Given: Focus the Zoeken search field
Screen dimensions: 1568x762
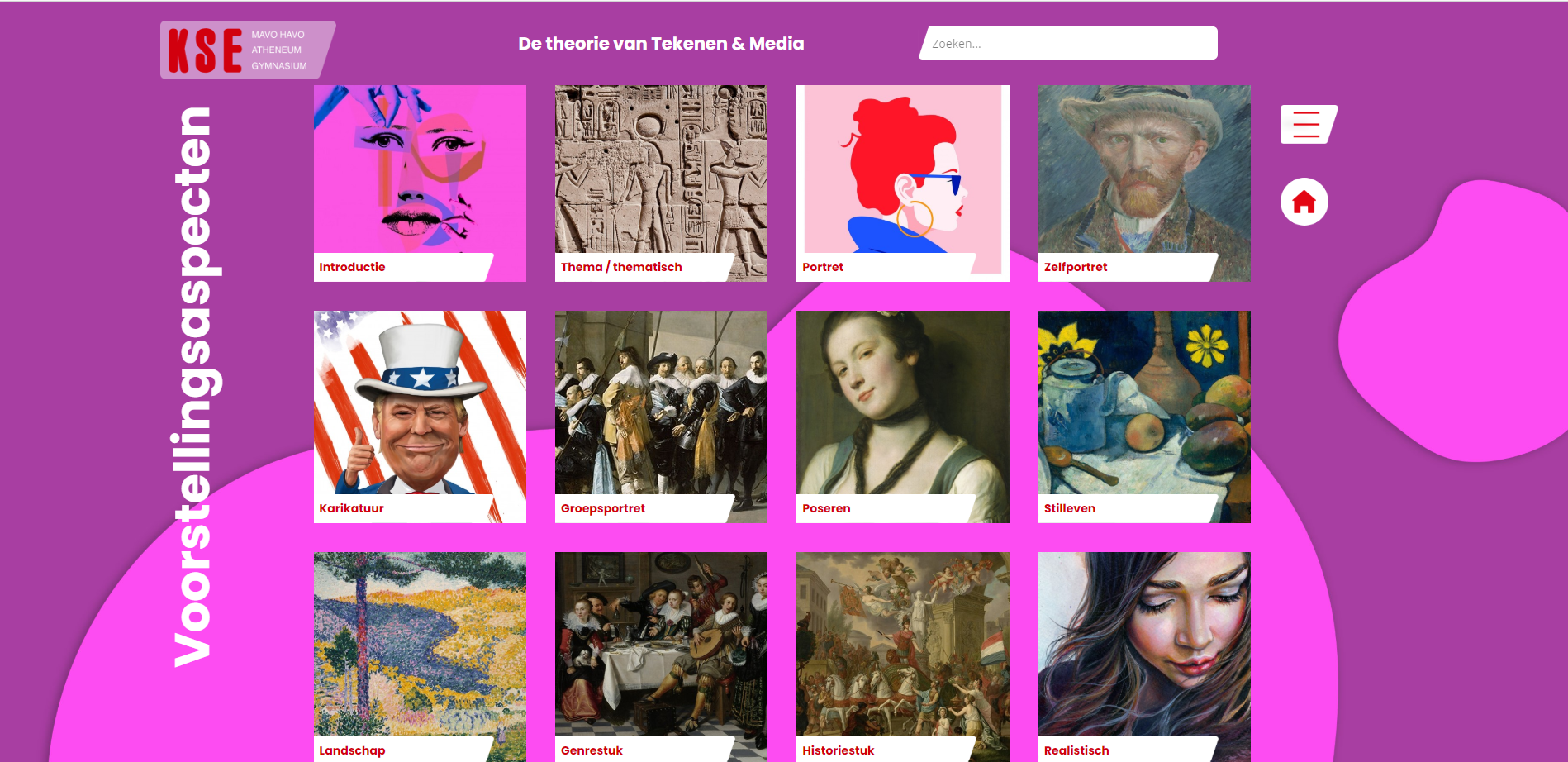Looking at the screenshot, I should coord(1068,43).
